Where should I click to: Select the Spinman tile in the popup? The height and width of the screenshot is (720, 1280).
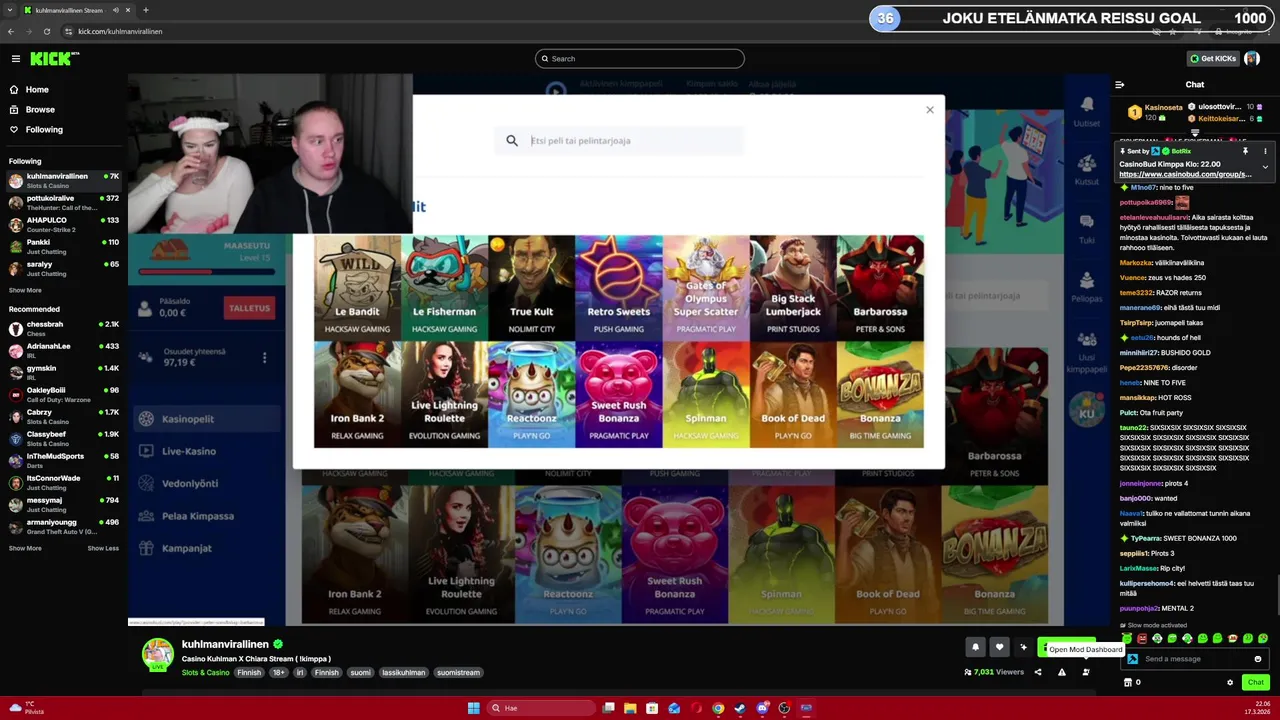(705, 394)
